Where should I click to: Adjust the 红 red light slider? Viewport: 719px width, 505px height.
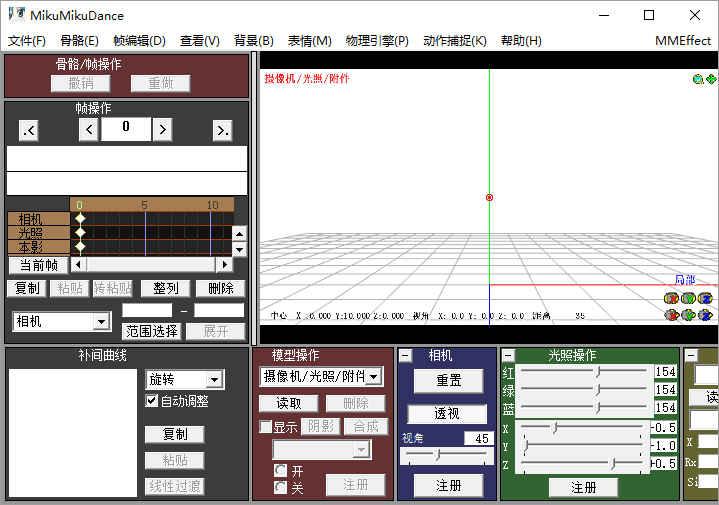[x=584, y=371]
